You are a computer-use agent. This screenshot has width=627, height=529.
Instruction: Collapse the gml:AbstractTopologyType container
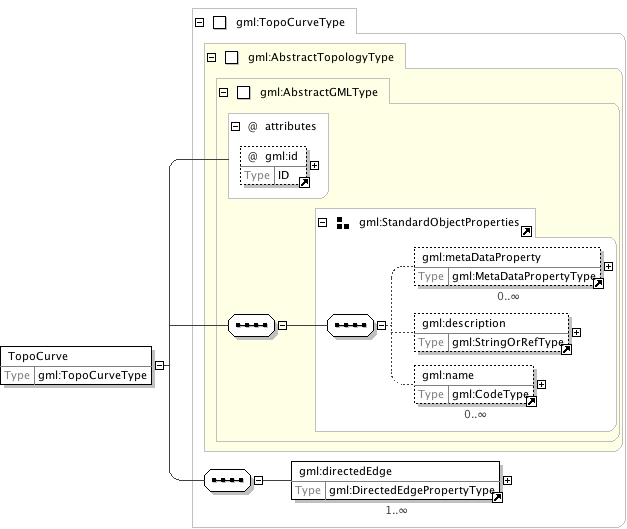[211, 58]
